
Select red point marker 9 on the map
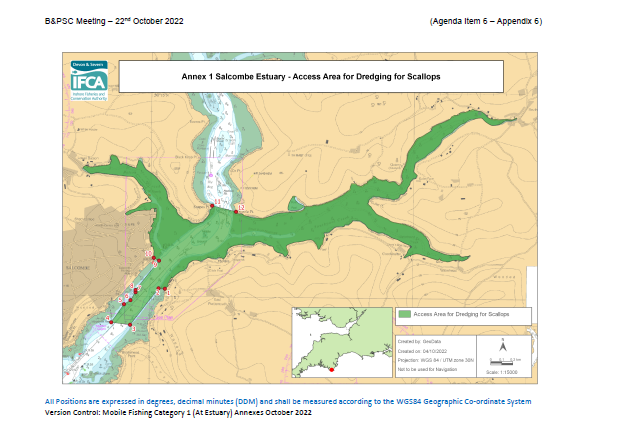(159, 261)
